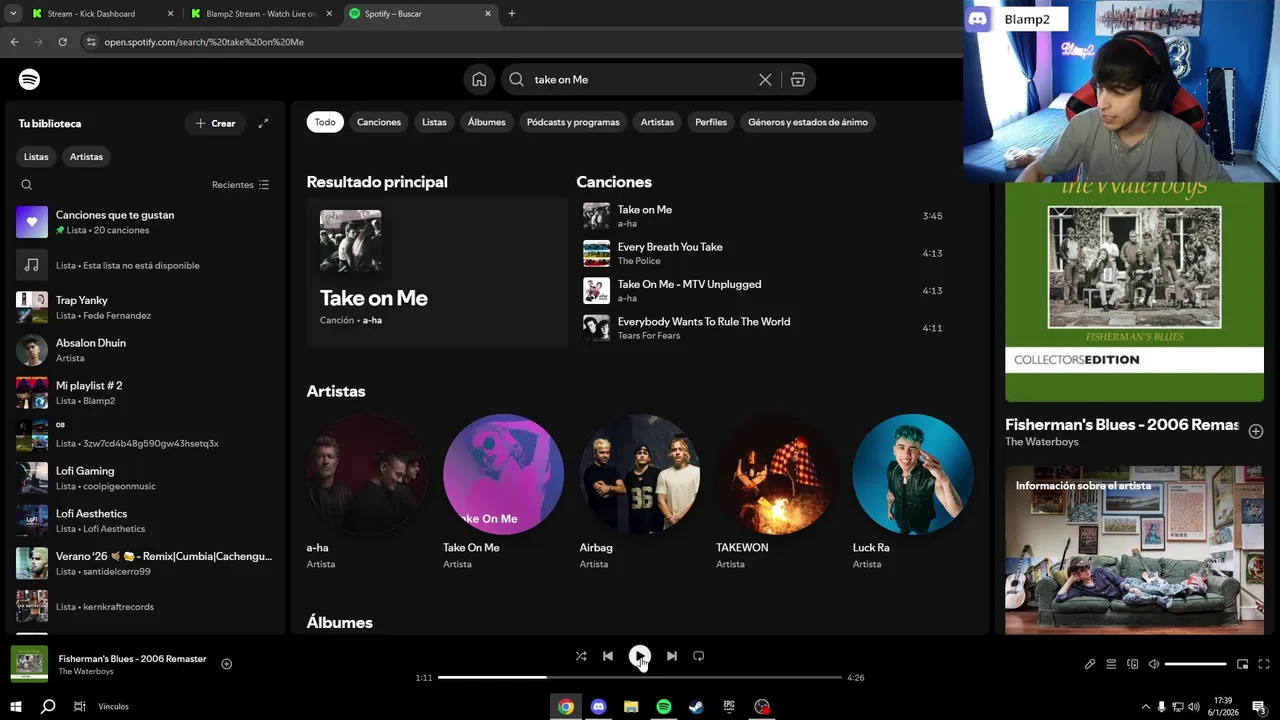
Task: Adjust the volume slider
Action: pos(1196,664)
